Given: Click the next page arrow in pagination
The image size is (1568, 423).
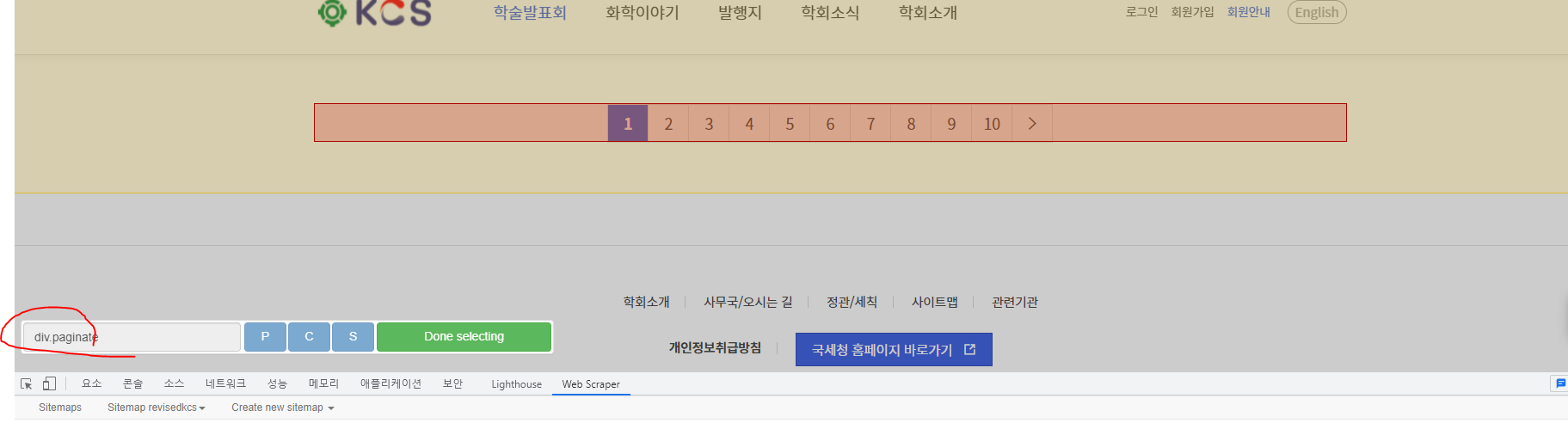Looking at the screenshot, I should coord(1032,124).
